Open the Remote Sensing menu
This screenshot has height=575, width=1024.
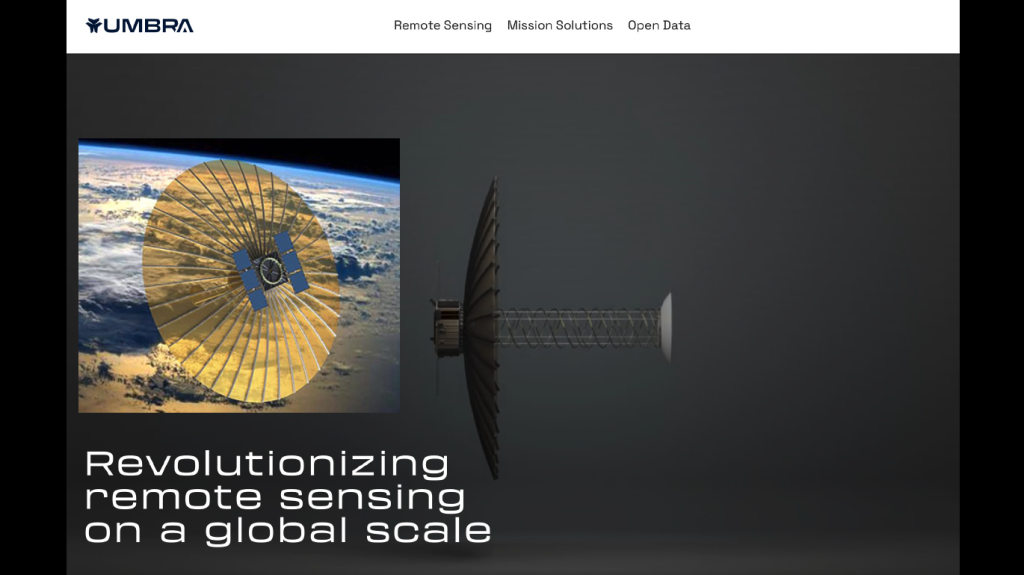tap(442, 25)
